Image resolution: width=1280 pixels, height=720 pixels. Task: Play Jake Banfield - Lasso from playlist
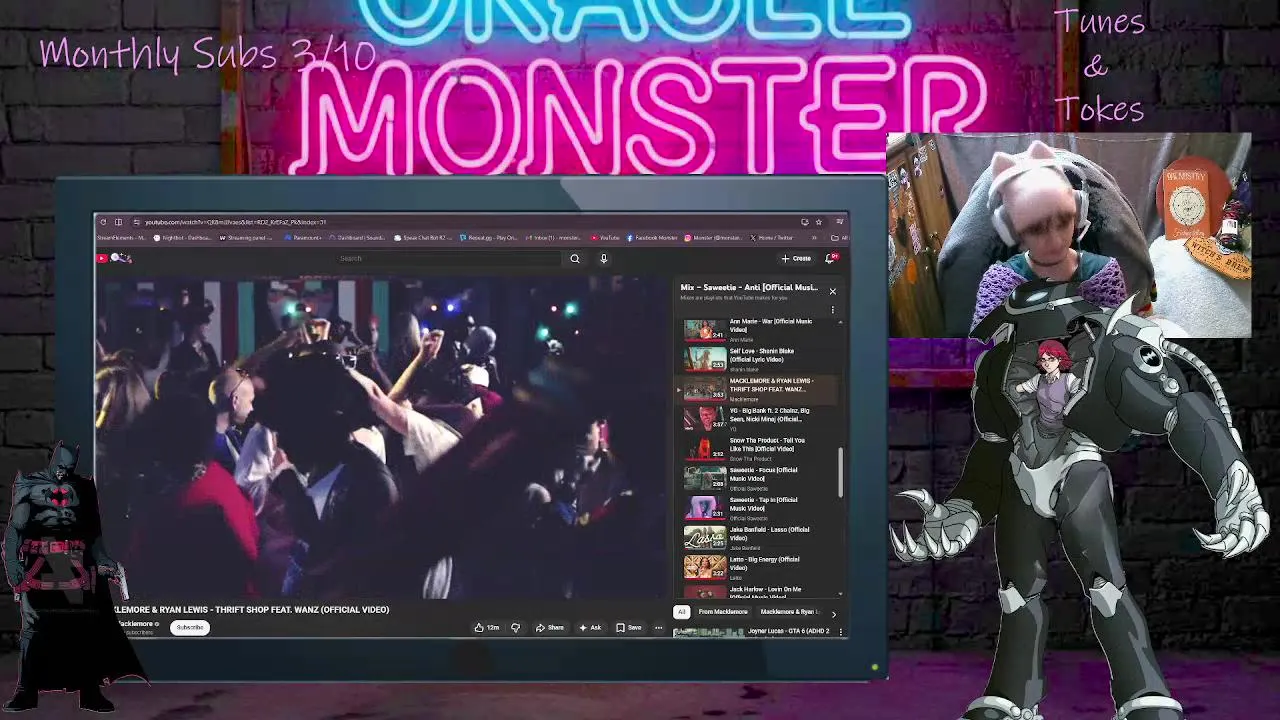click(x=760, y=538)
